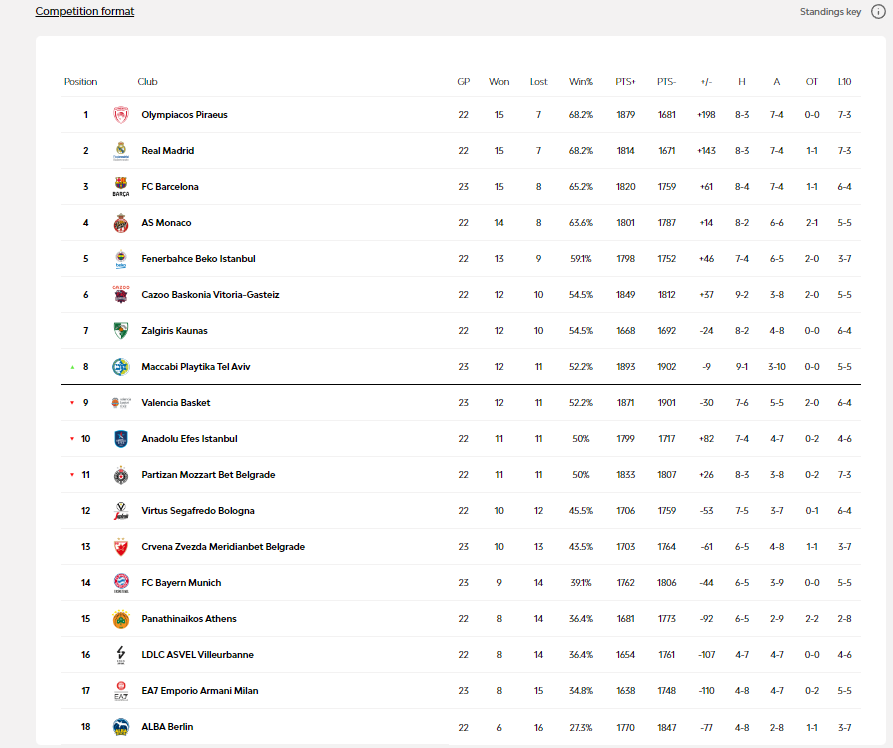Open the Competition format link
This screenshot has height=748, width=893.
(85, 11)
